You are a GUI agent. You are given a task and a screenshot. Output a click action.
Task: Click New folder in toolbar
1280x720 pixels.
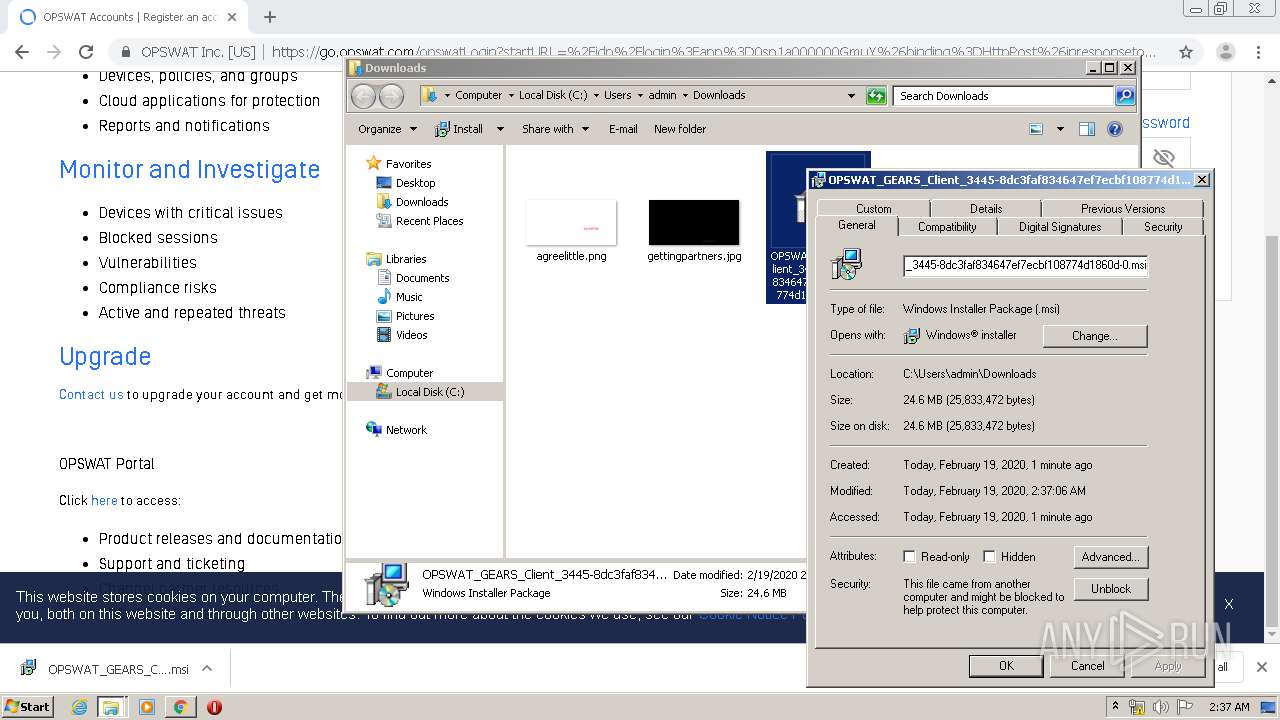click(680, 129)
